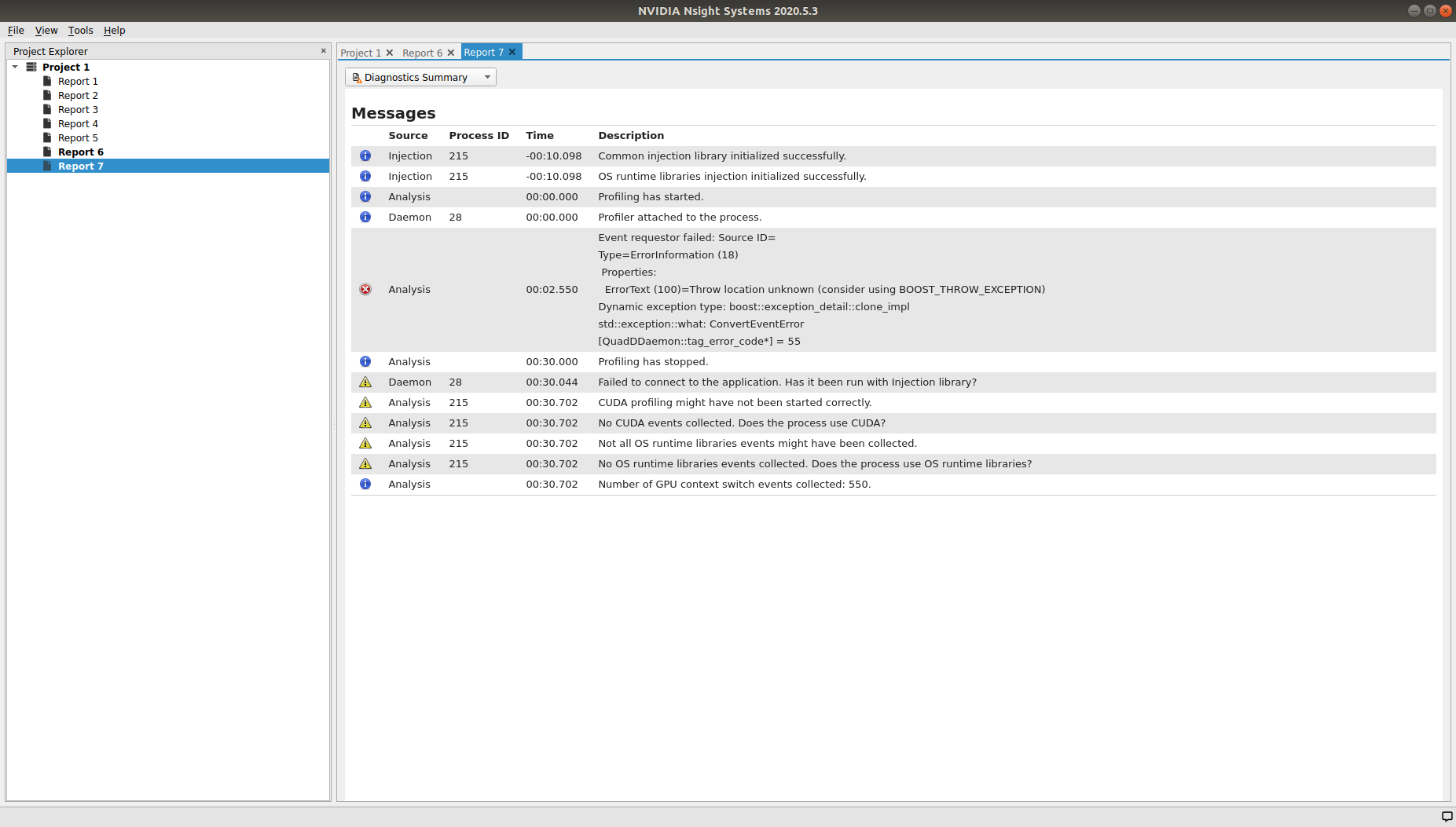This screenshot has width=1456, height=827.
Task: Click info icon for Profiler attached message
Action: [x=365, y=218]
